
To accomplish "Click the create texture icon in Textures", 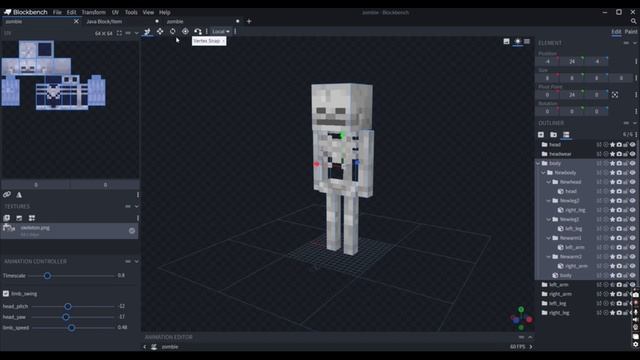I will (19, 218).
